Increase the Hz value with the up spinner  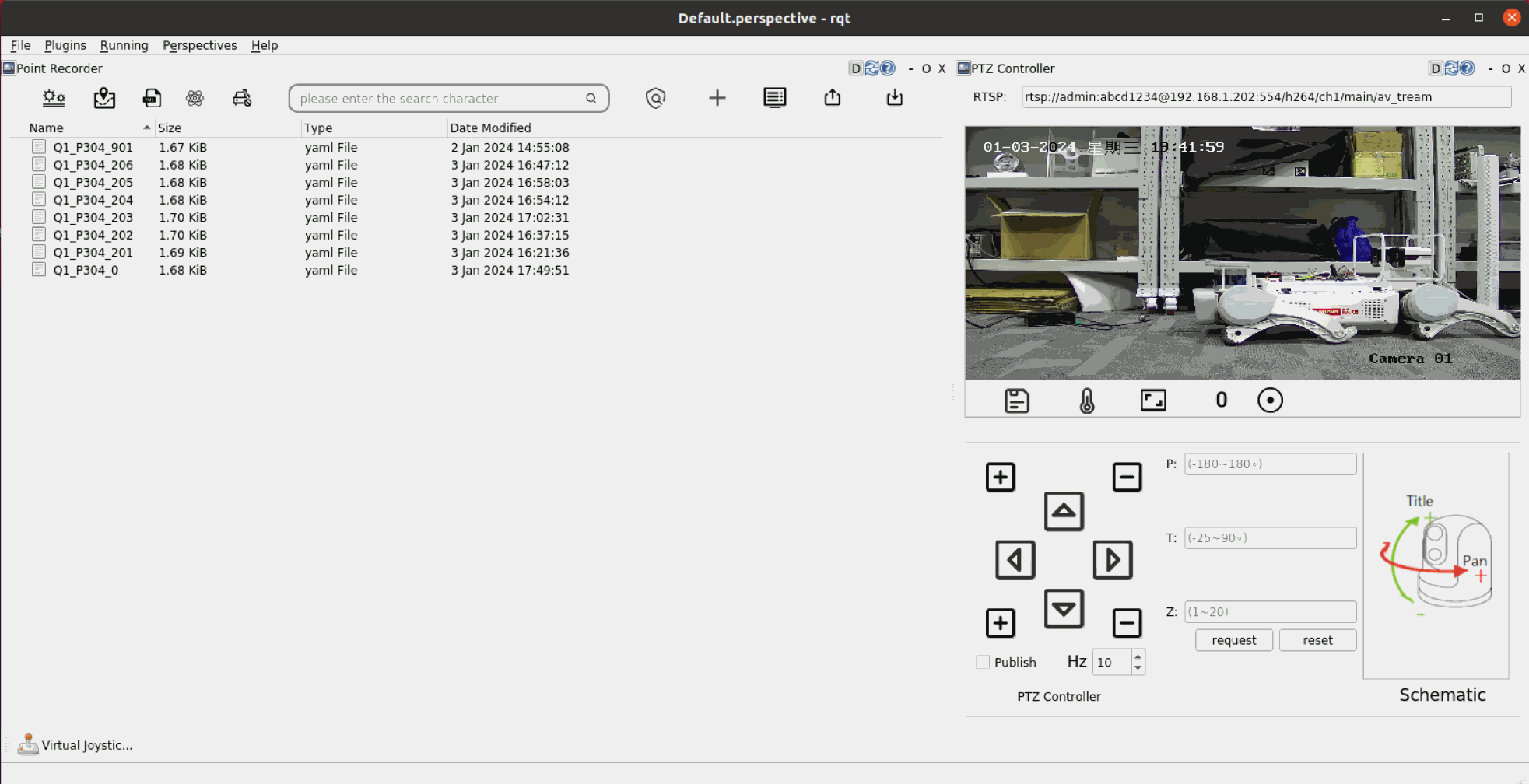pyautogui.click(x=1138, y=656)
